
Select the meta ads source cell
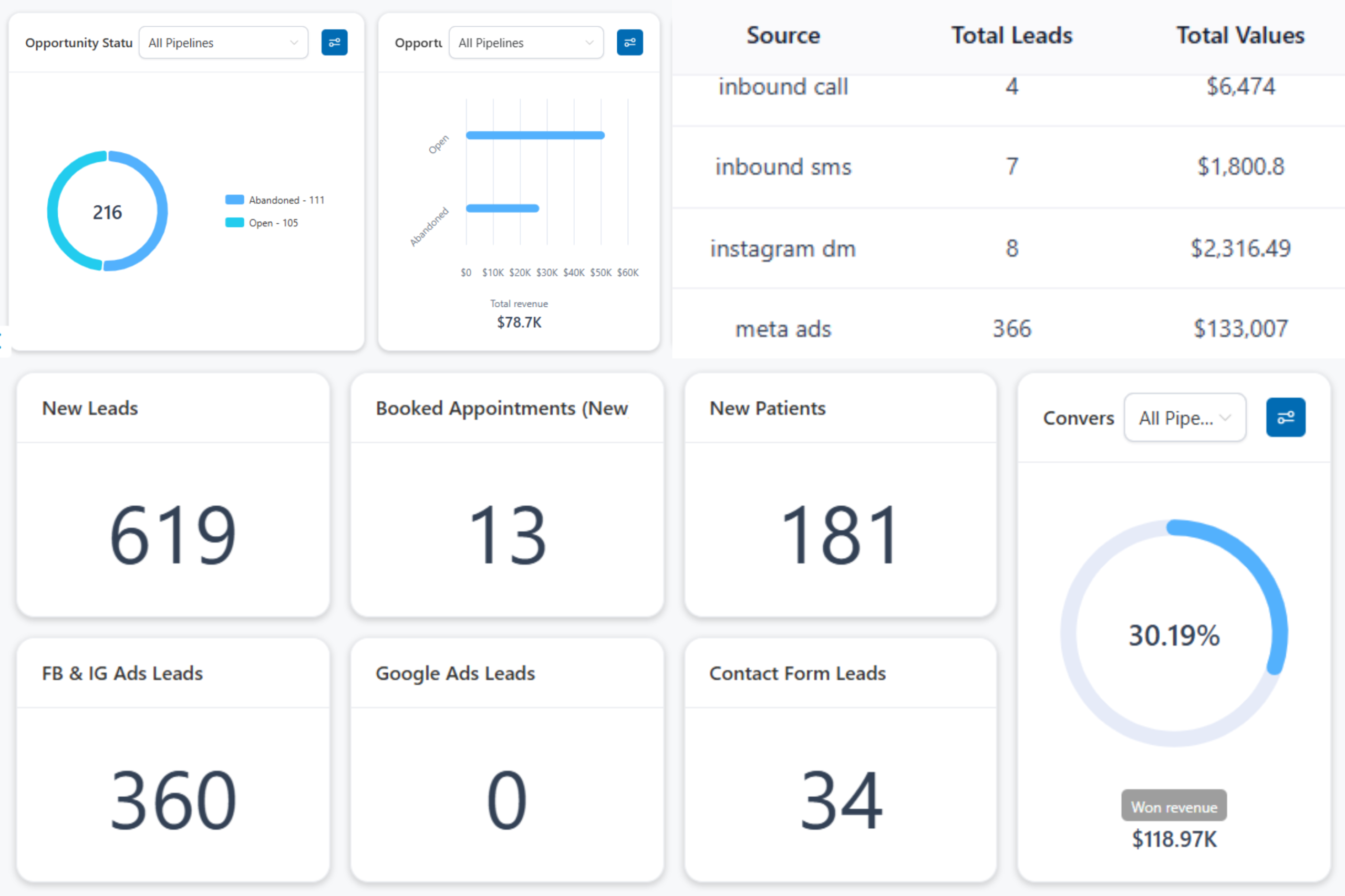tap(783, 329)
